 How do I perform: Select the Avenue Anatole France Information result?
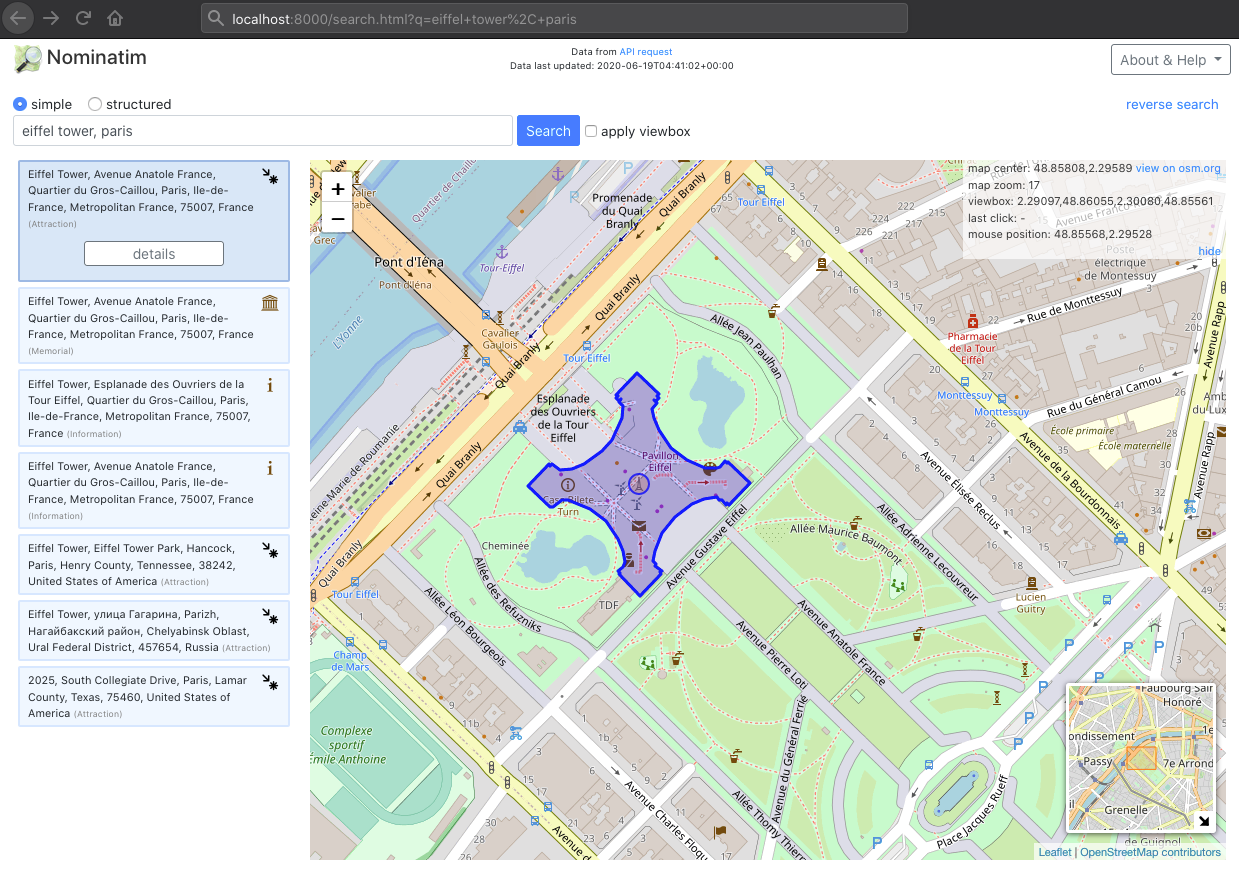point(154,490)
